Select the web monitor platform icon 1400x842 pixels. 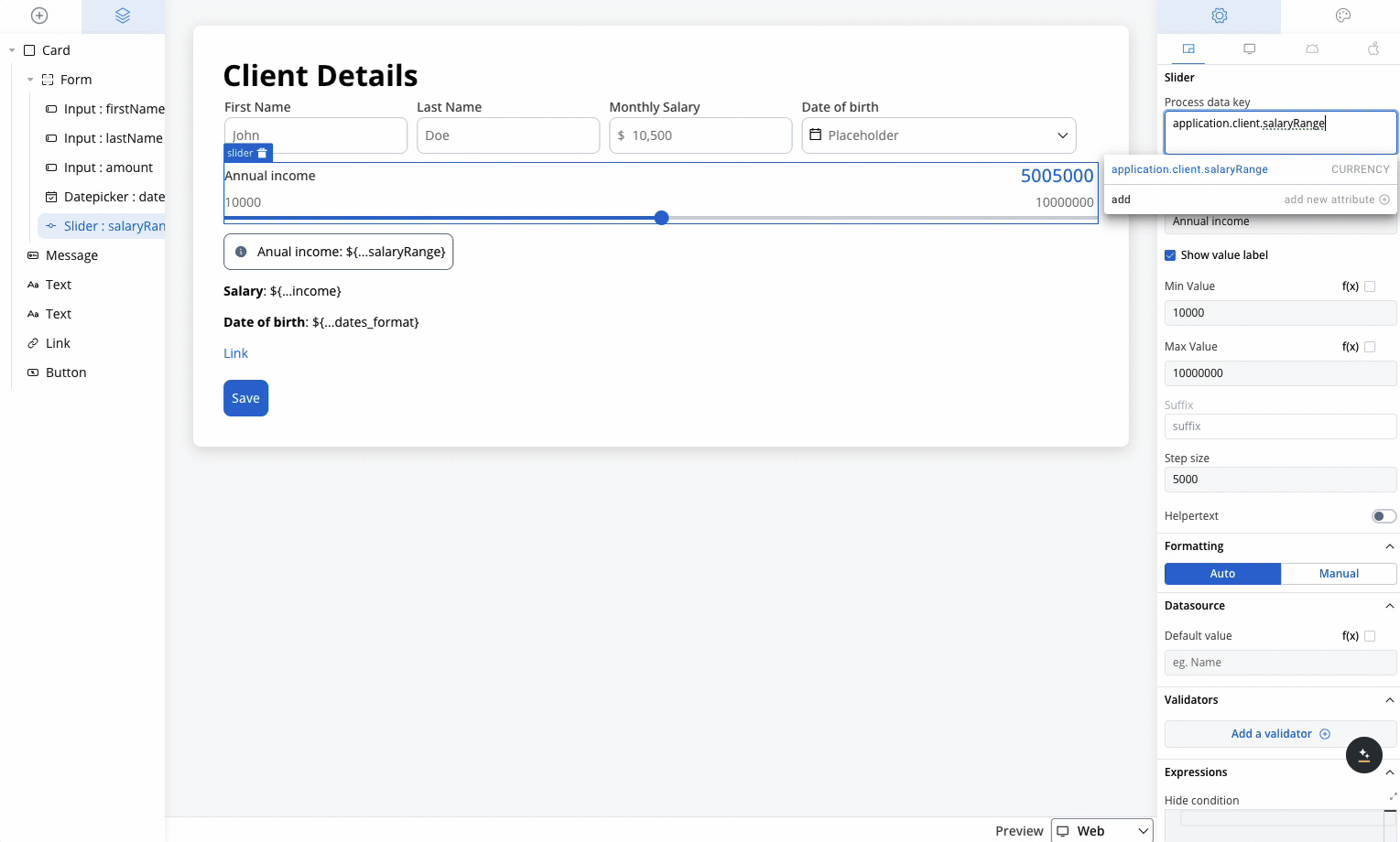click(x=1249, y=49)
